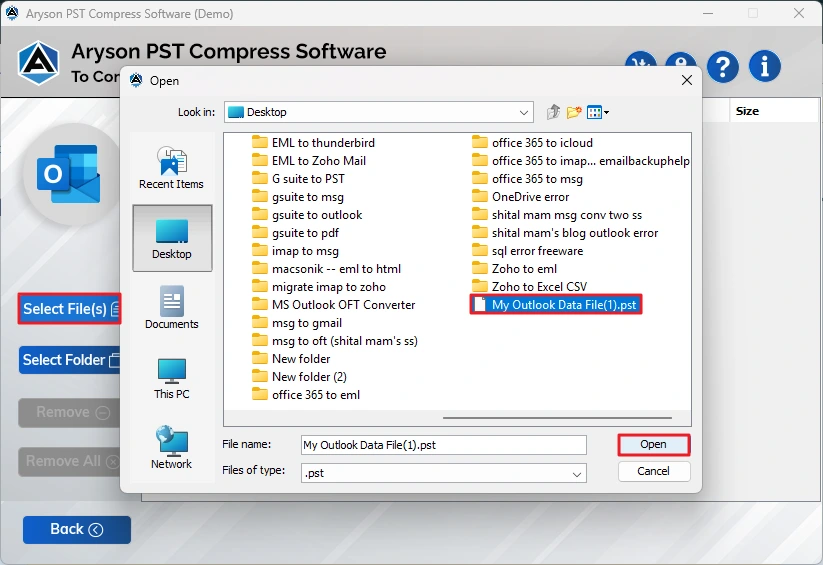823x565 pixels.
Task: Click the Help question mark icon
Action: pos(723,67)
